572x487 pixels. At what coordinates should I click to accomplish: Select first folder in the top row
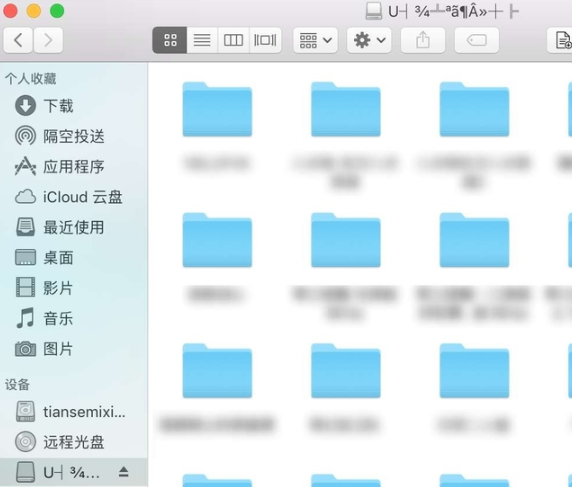[217, 109]
